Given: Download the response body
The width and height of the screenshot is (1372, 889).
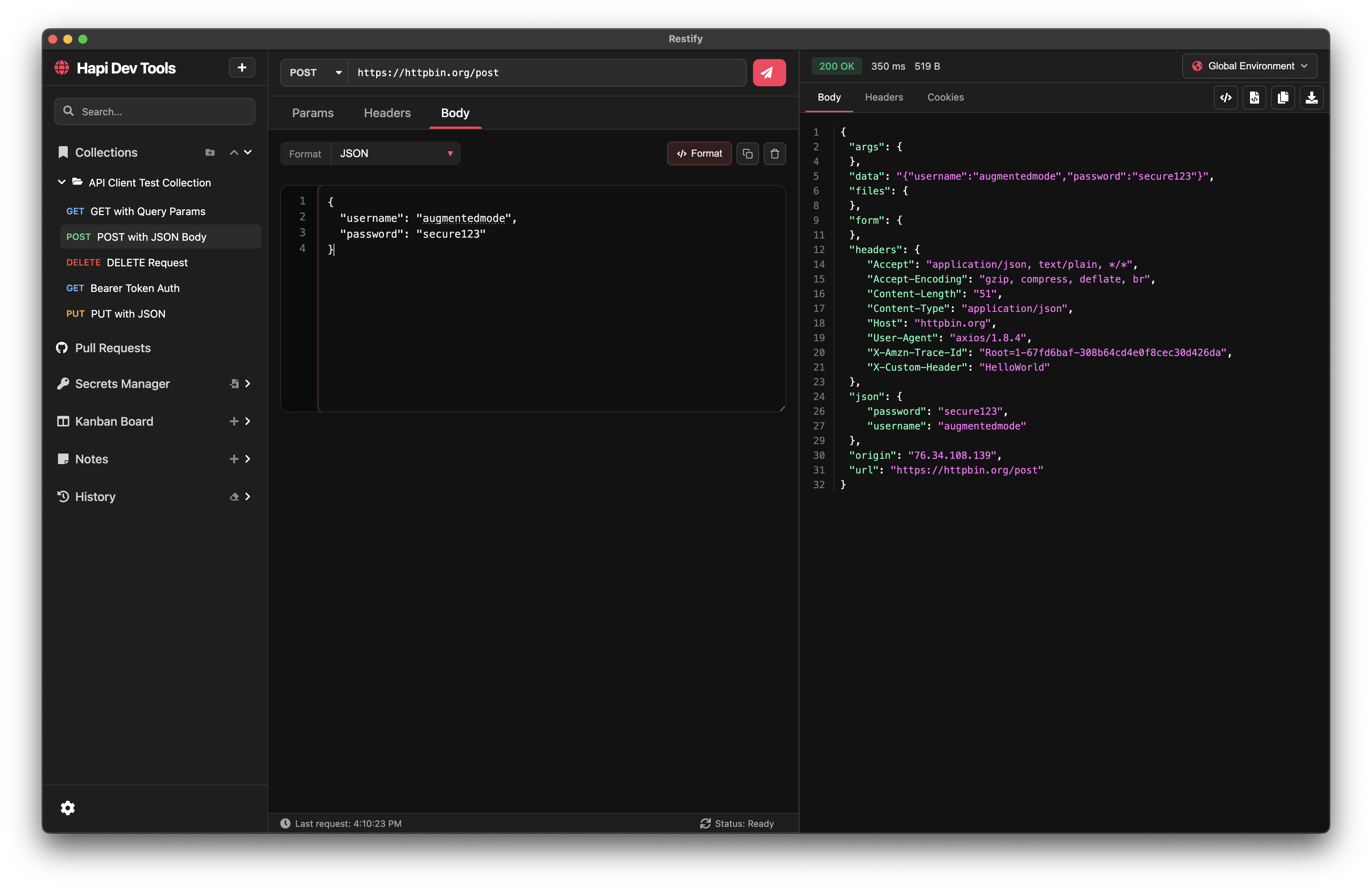Looking at the screenshot, I should pos(1311,98).
